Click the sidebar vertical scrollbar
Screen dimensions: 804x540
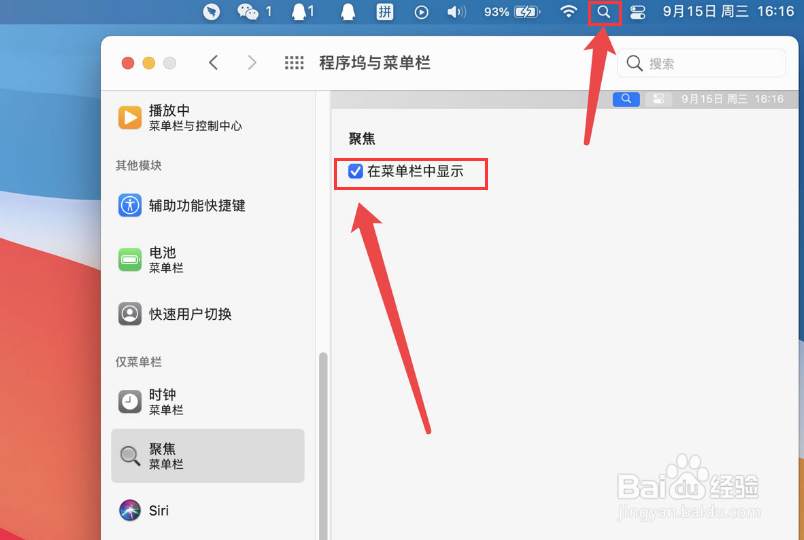pos(323,445)
